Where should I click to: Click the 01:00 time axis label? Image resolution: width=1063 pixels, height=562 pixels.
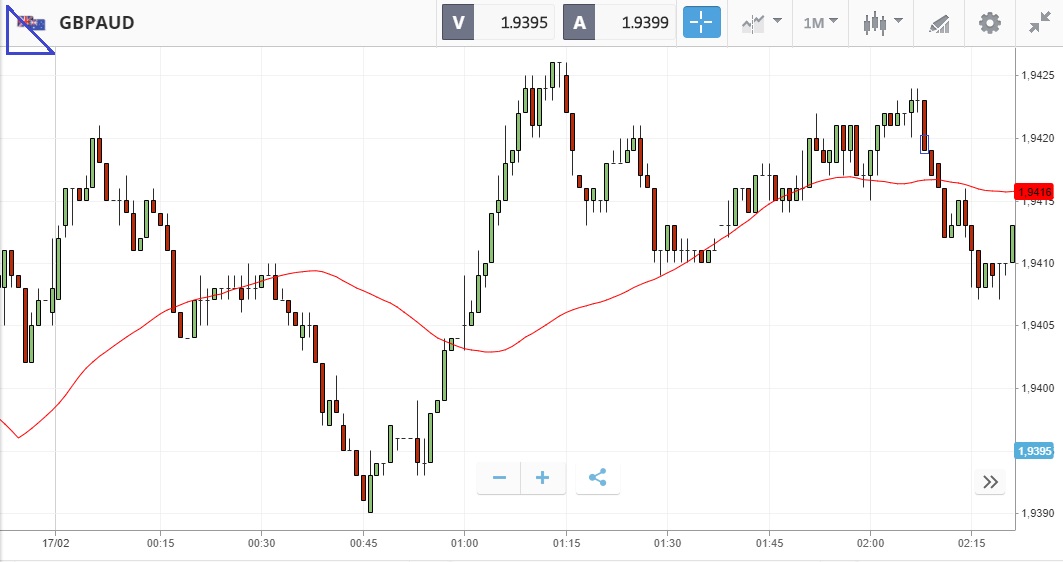(464, 544)
